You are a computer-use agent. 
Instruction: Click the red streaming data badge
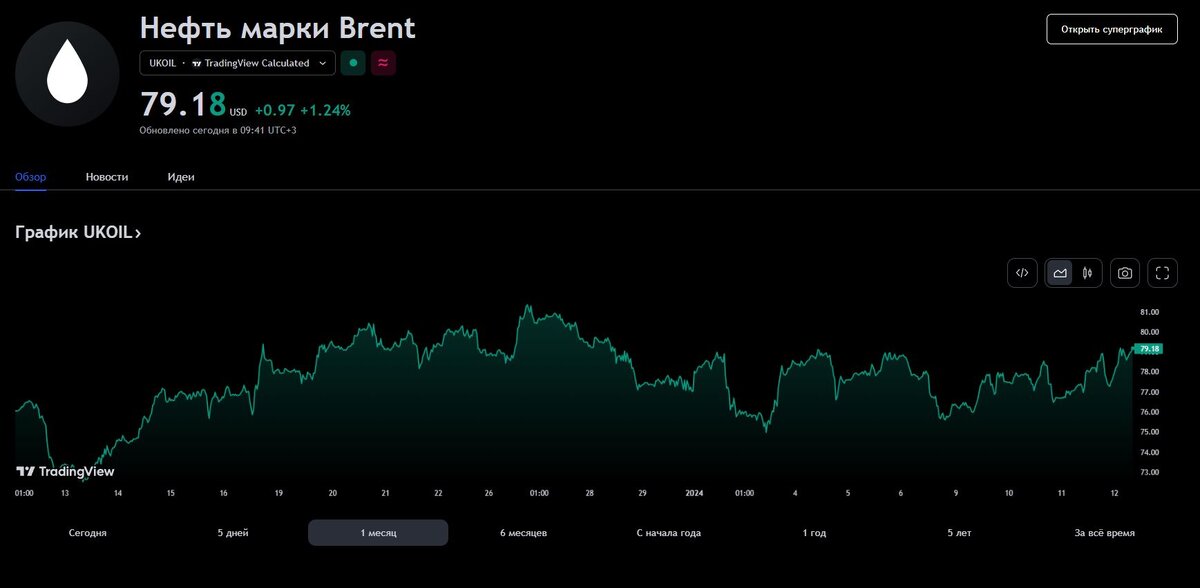click(x=382, y=62)
